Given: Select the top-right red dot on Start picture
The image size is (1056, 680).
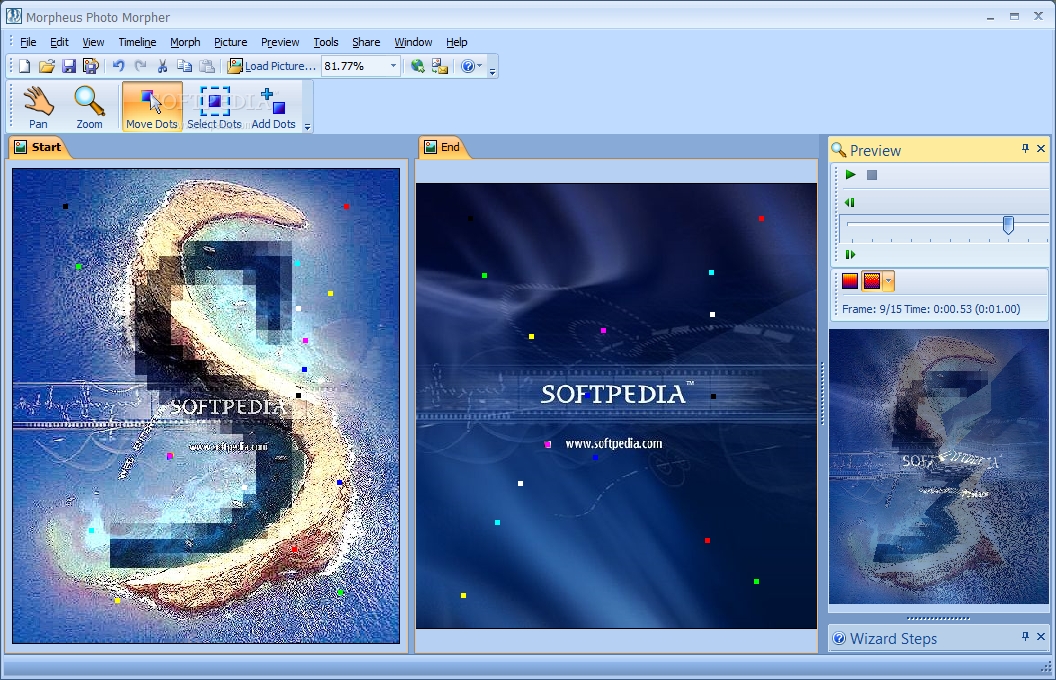Looking at the screenshot, I should [346, 207].
